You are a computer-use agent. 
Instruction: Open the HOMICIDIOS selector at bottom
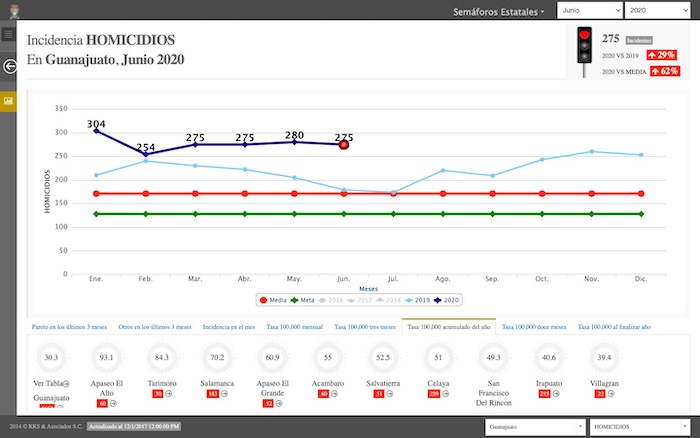tap(636, 427)
